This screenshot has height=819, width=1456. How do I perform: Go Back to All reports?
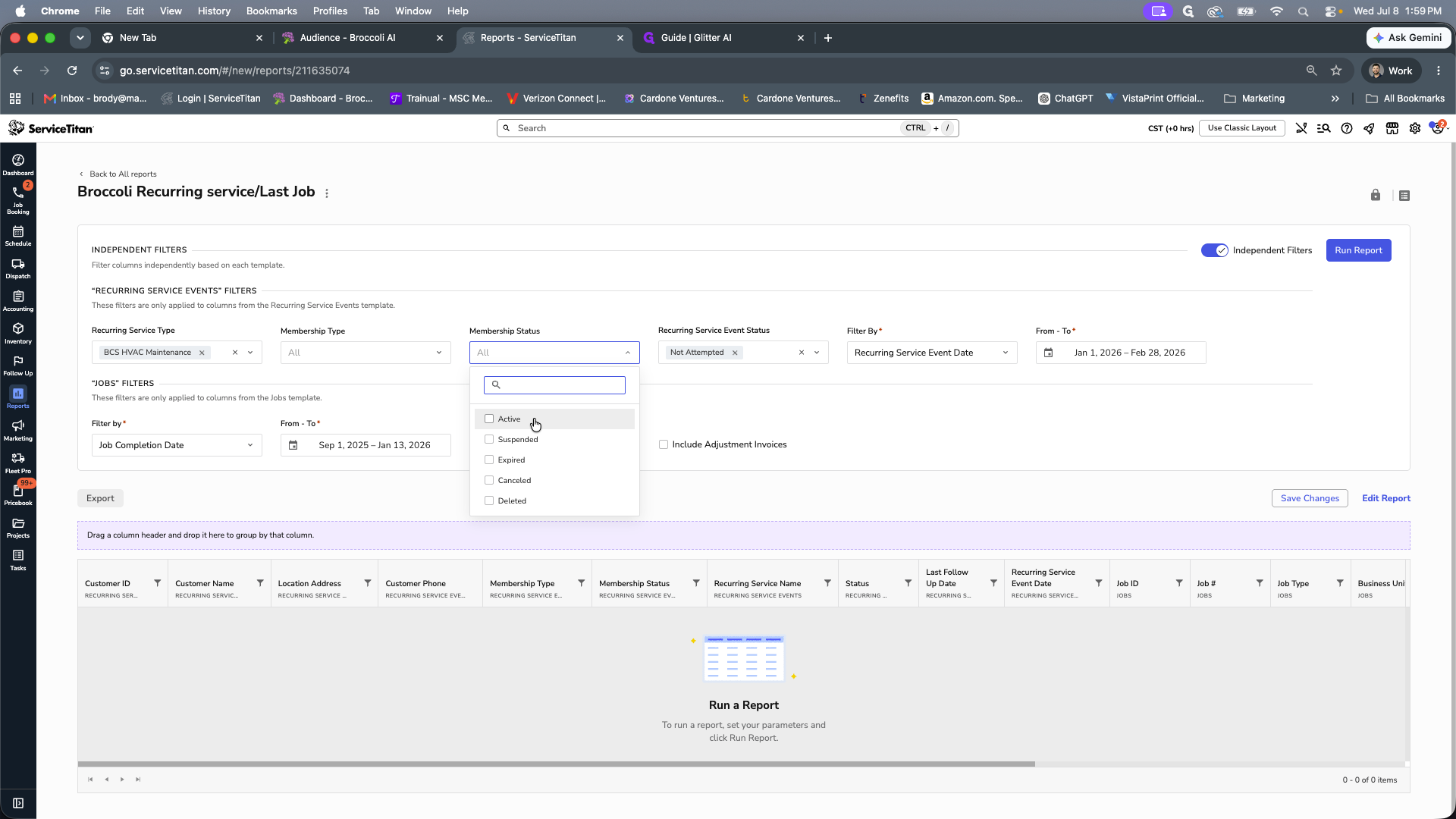[118, 174]
